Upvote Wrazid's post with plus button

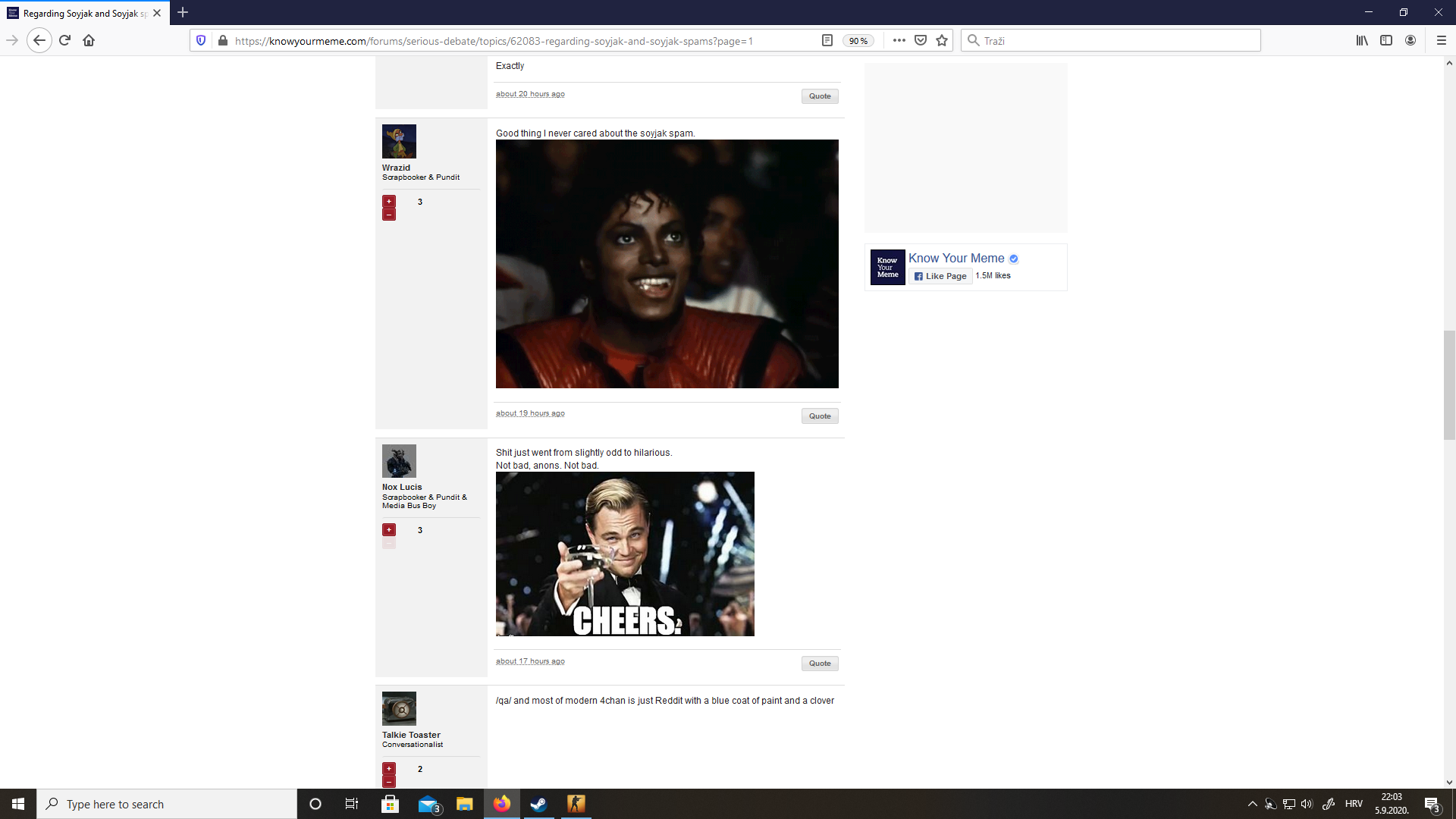coord(389,201)
